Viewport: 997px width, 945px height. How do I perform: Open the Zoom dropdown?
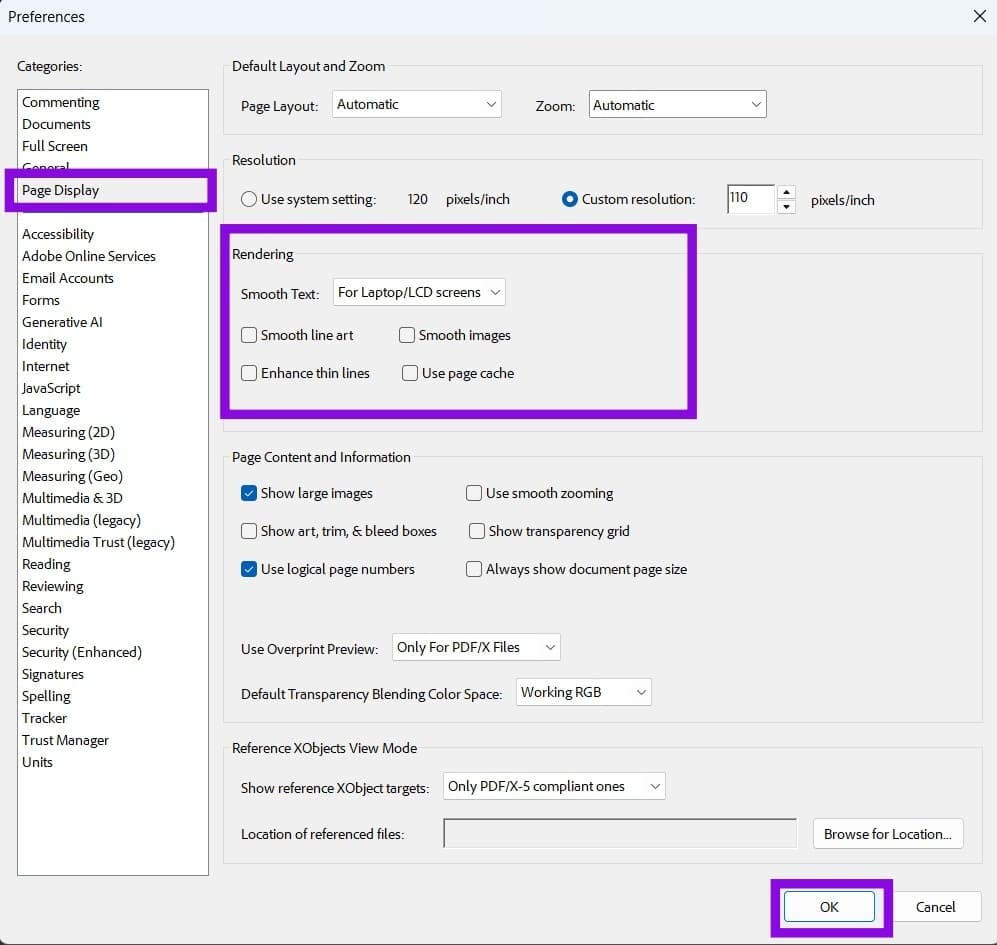pyautogui.click(x=677, y=104)
